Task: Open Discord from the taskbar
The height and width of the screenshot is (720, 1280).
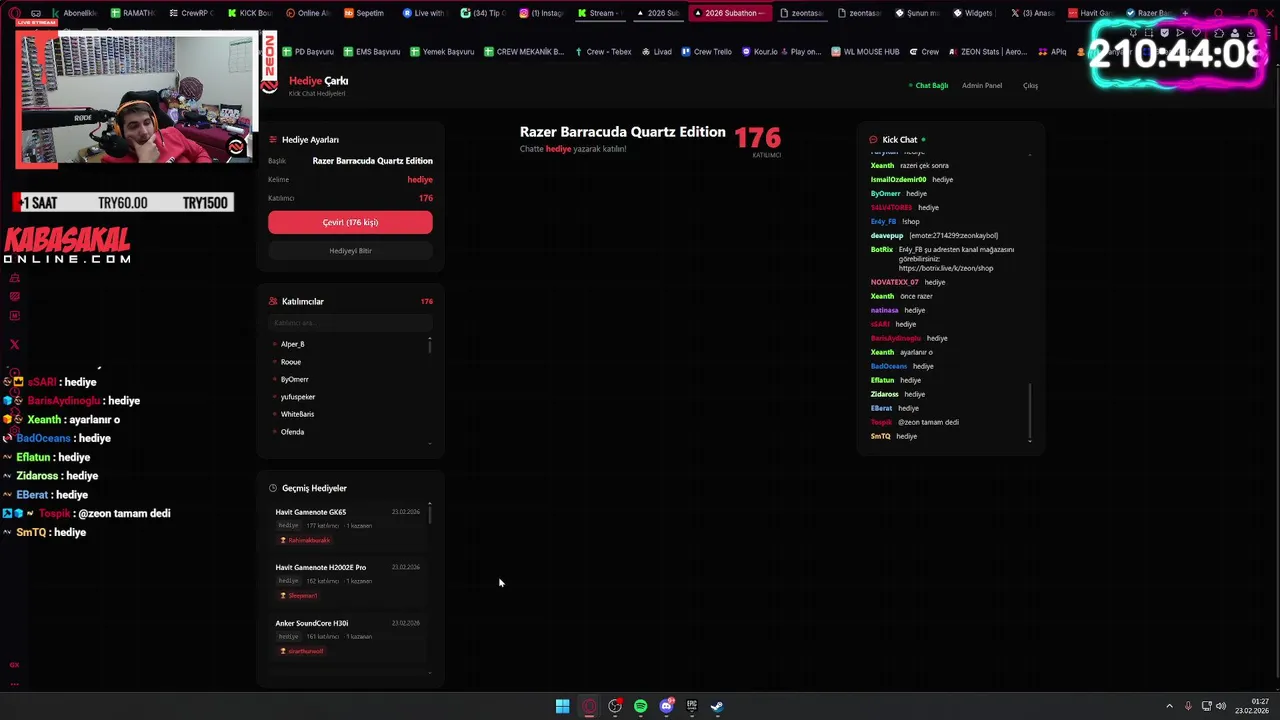Action: [x=666, y=706]
